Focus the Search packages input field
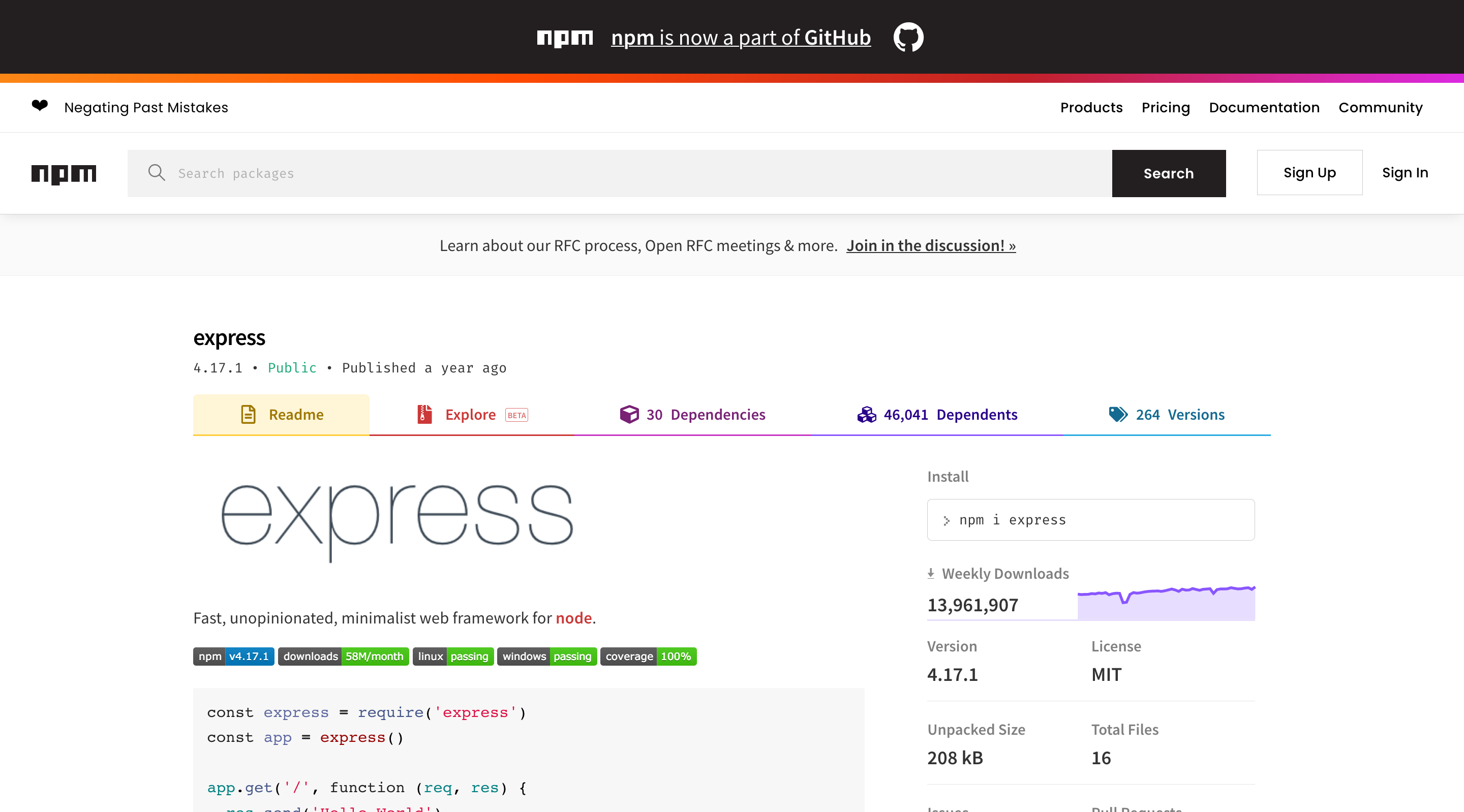1464x812 pixels. (620, 173)
